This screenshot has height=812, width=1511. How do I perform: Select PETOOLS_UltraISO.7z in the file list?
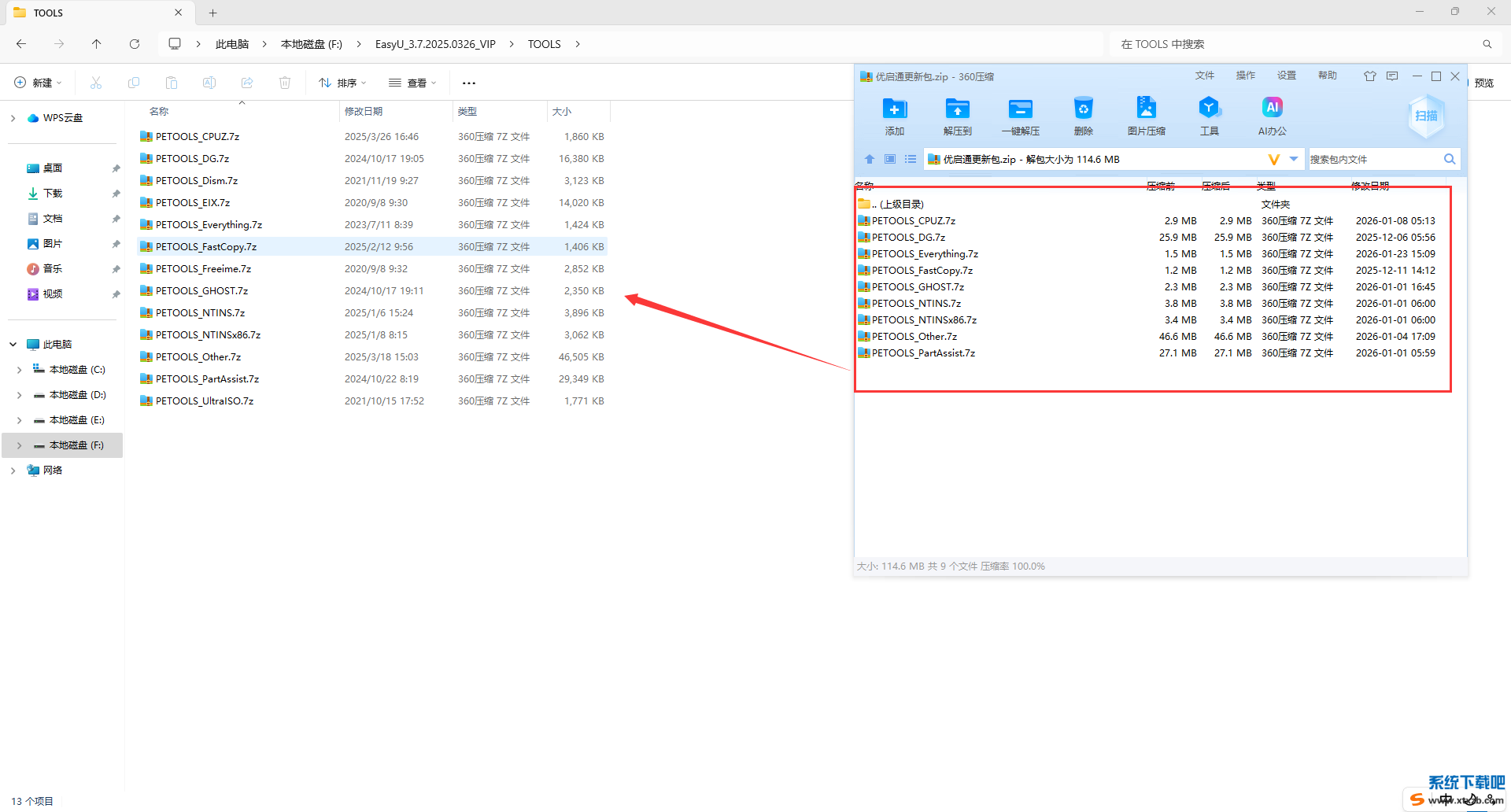pyautogui.click(x=205, y=401)
